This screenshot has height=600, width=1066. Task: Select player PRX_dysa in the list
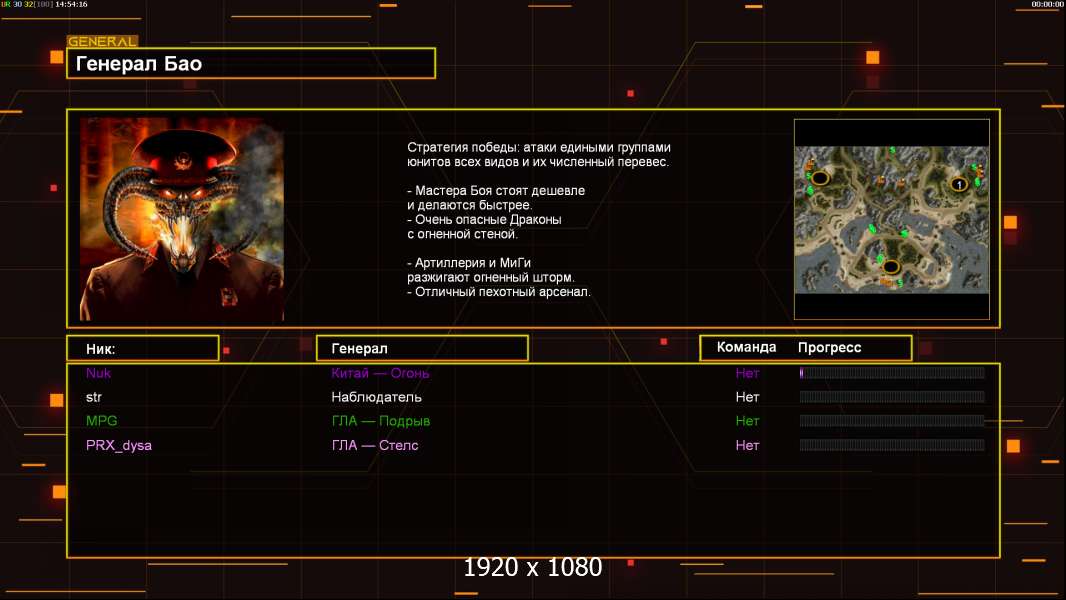[x=119, y=445]
